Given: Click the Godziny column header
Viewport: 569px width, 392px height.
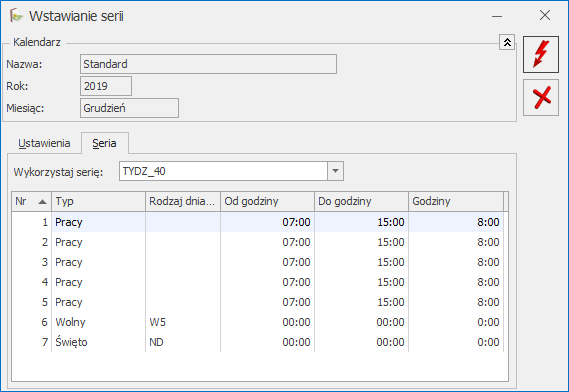Looking at the screenshot, I should click(x=456, y=201).
